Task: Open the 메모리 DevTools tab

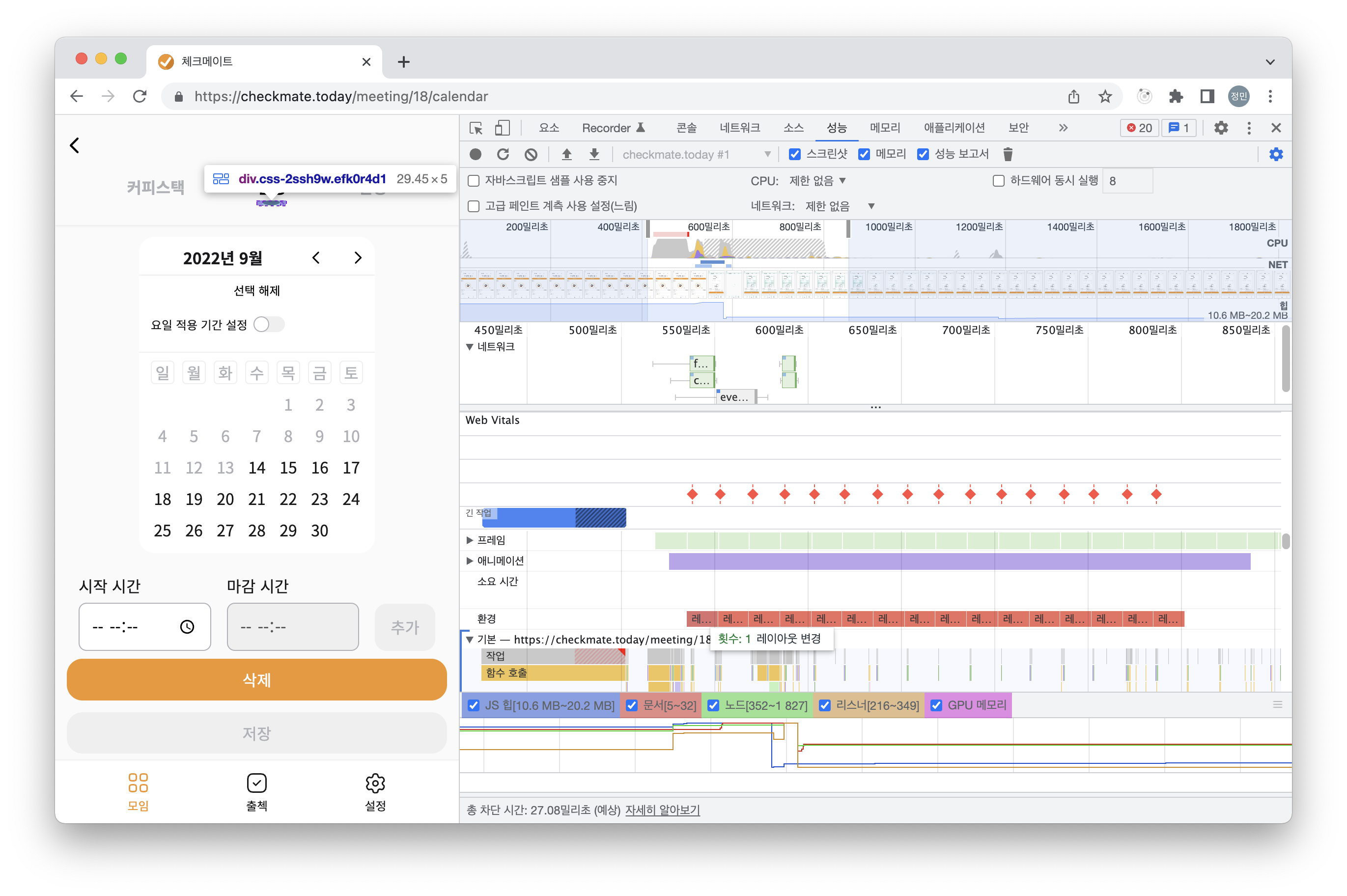Action: [885, 128]
